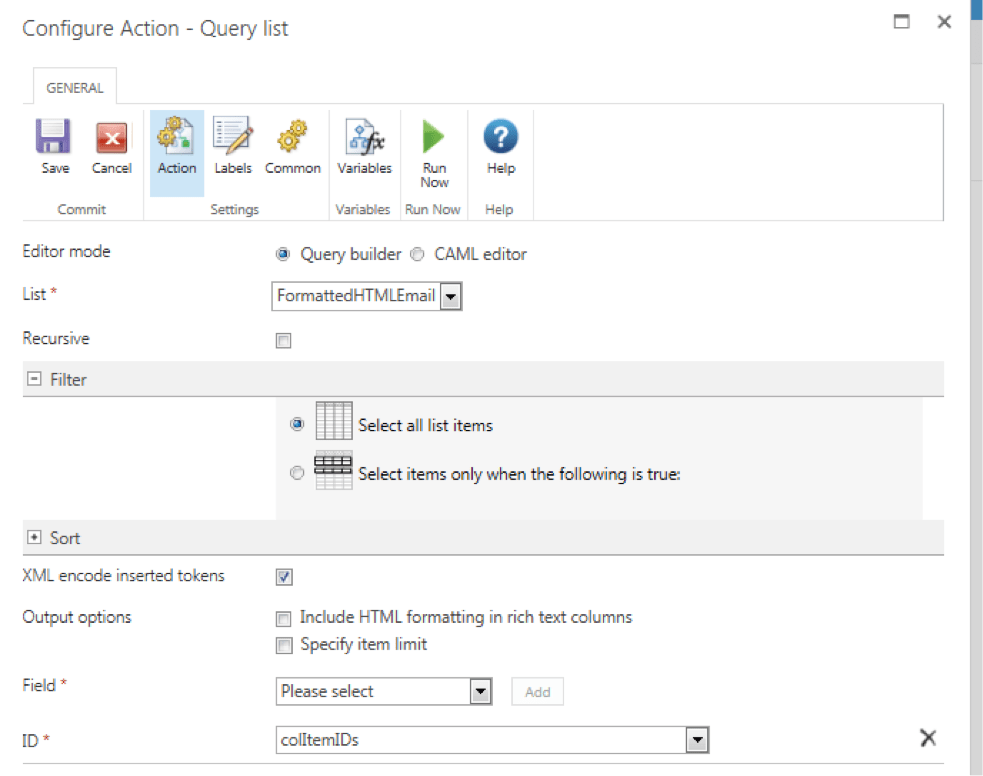Click the Editor mode label

(x=66, y=251)
